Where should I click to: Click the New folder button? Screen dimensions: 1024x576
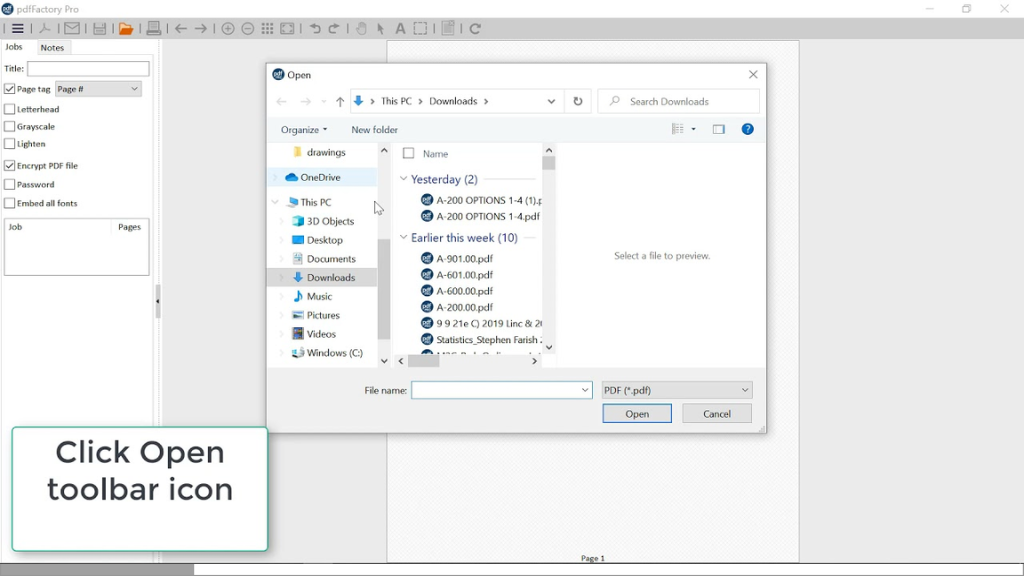pos(374,130)
